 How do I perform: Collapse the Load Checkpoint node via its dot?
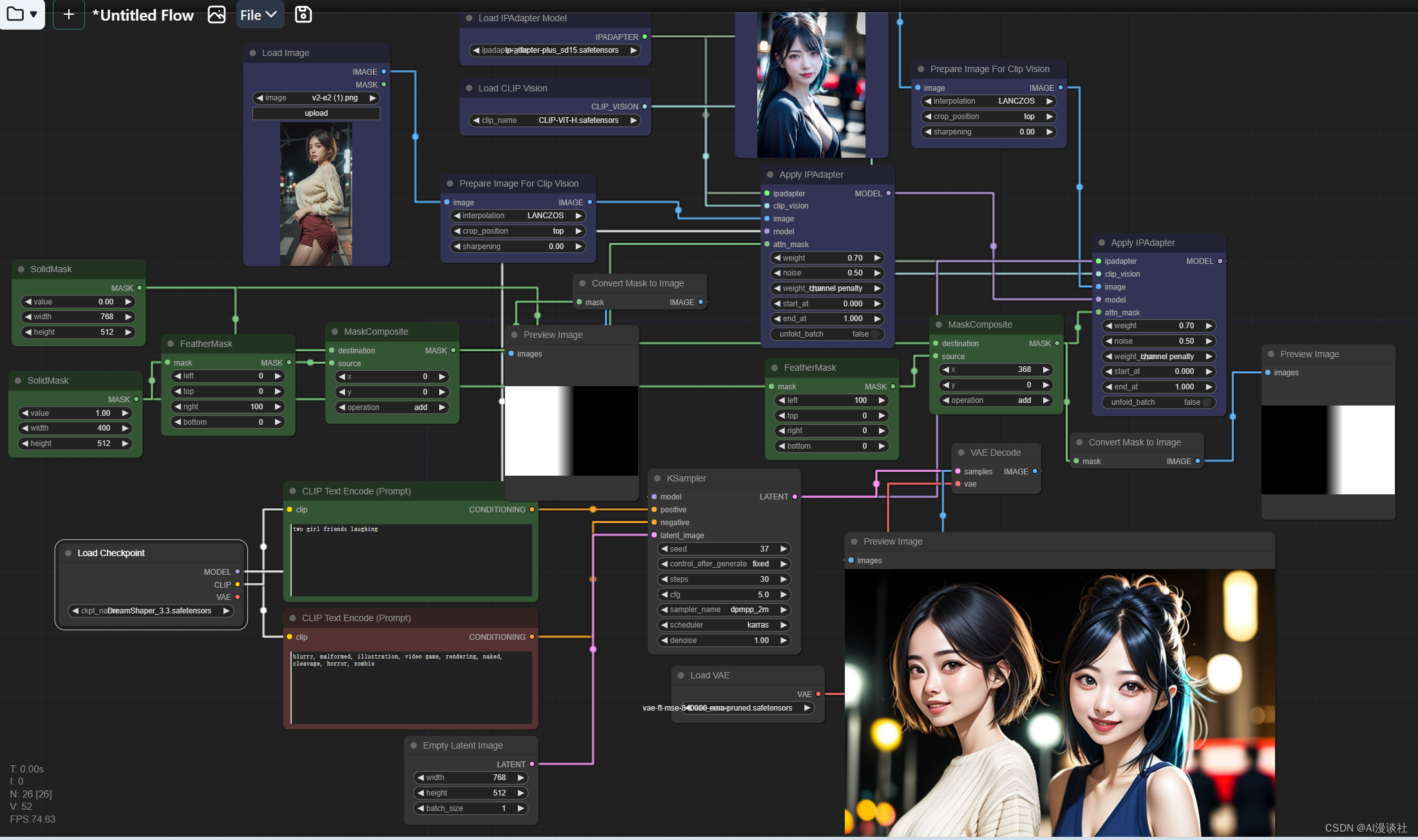[68, 553]
